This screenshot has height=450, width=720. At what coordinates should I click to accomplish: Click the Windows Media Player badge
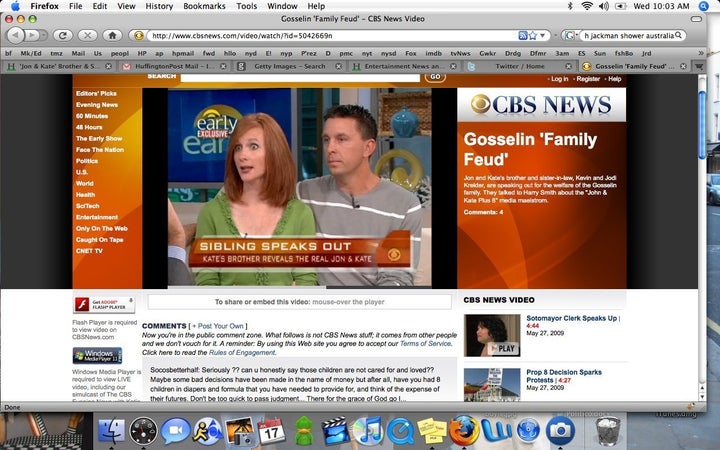[x=97, y=355]
